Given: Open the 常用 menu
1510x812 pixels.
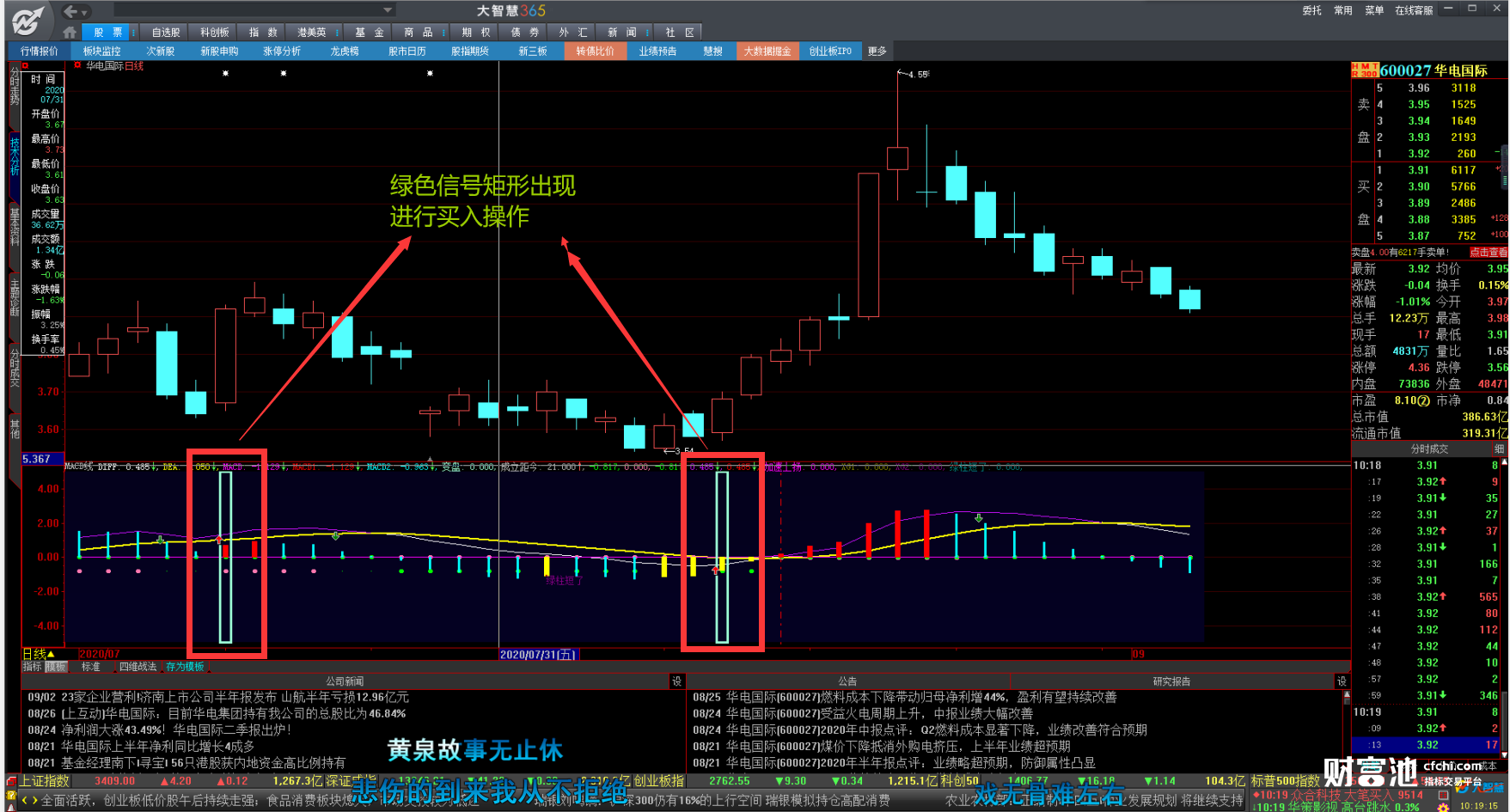Looking at the screenshot, I should [x=1343, y=10].
